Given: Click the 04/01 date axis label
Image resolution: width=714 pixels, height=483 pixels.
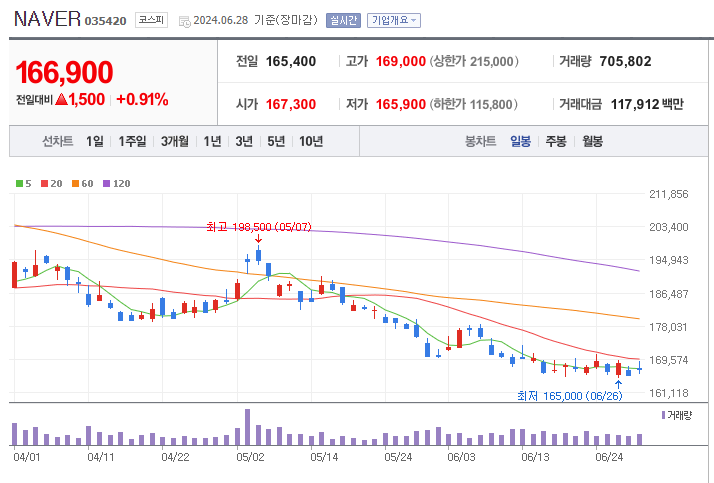Looking at the screenshot, I should [x=26, y=457].
